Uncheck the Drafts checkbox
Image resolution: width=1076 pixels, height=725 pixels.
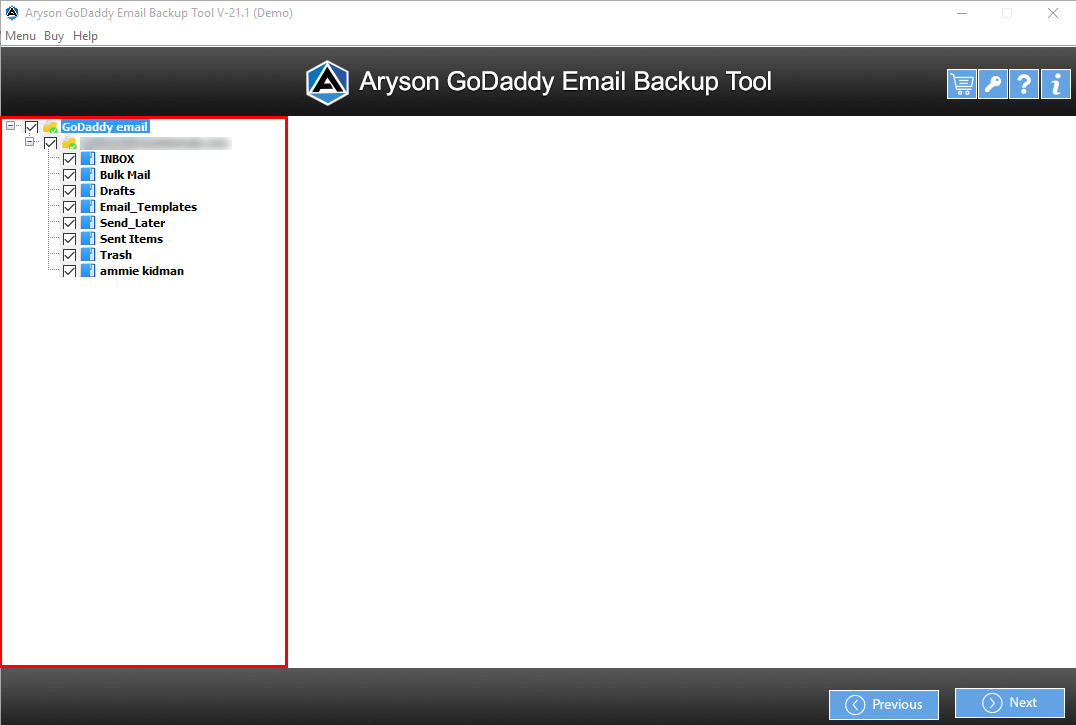click(69, 191)
